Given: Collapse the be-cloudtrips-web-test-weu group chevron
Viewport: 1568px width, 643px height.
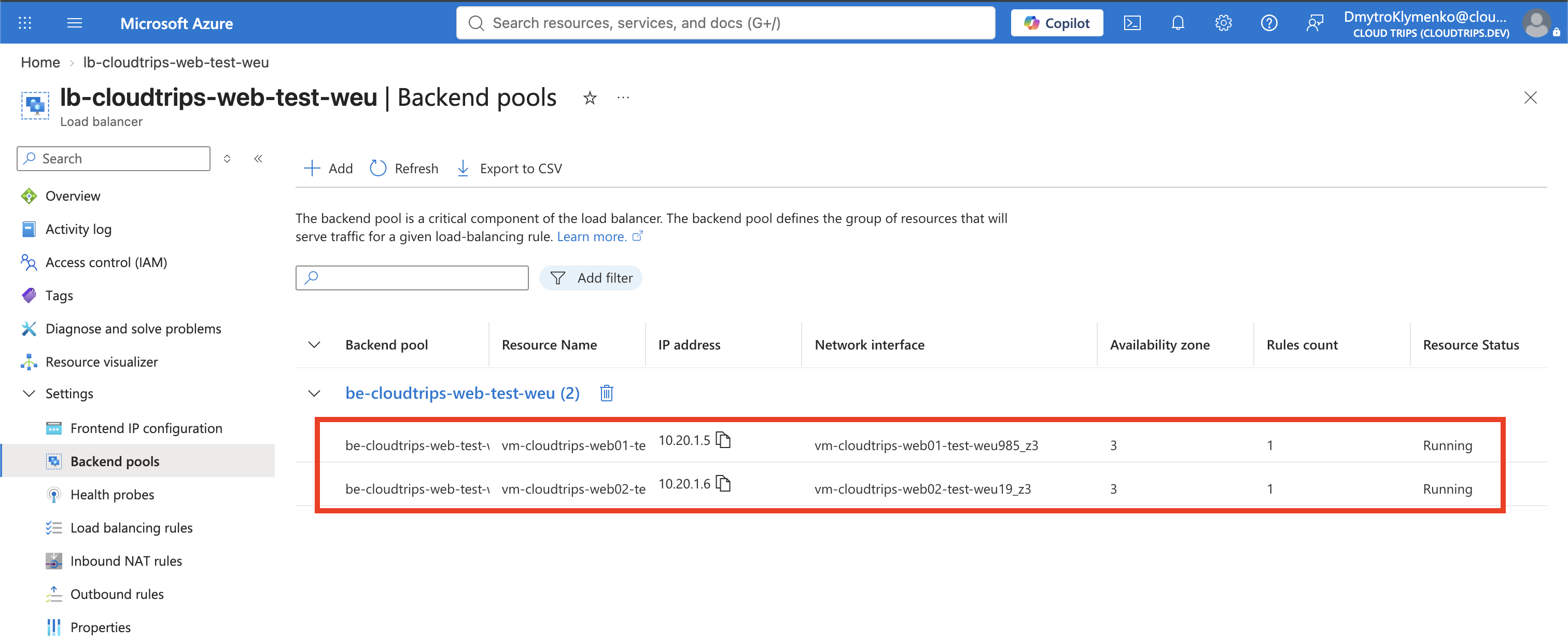Looking at the screenshot, I should (314, 394).
